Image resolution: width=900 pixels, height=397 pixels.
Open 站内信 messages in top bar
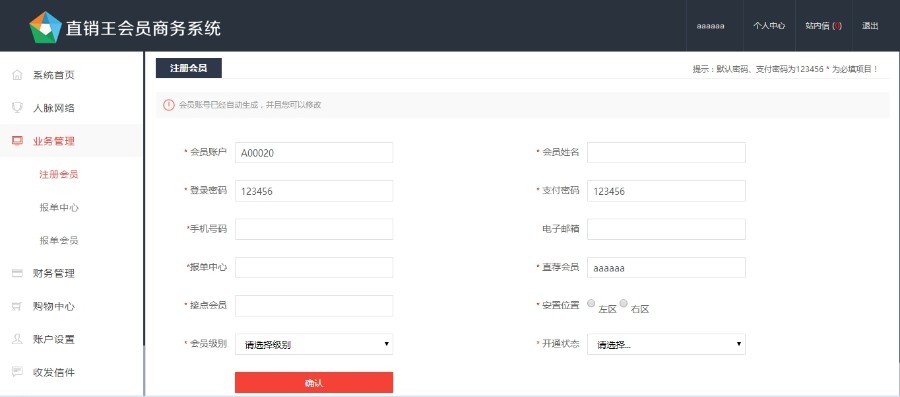(x=823, y=26)
